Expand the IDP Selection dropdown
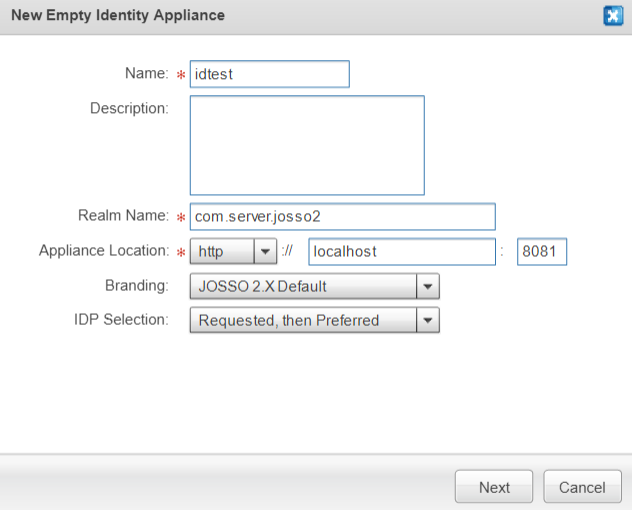Viewport: 632px width, 510px height. 314,320
